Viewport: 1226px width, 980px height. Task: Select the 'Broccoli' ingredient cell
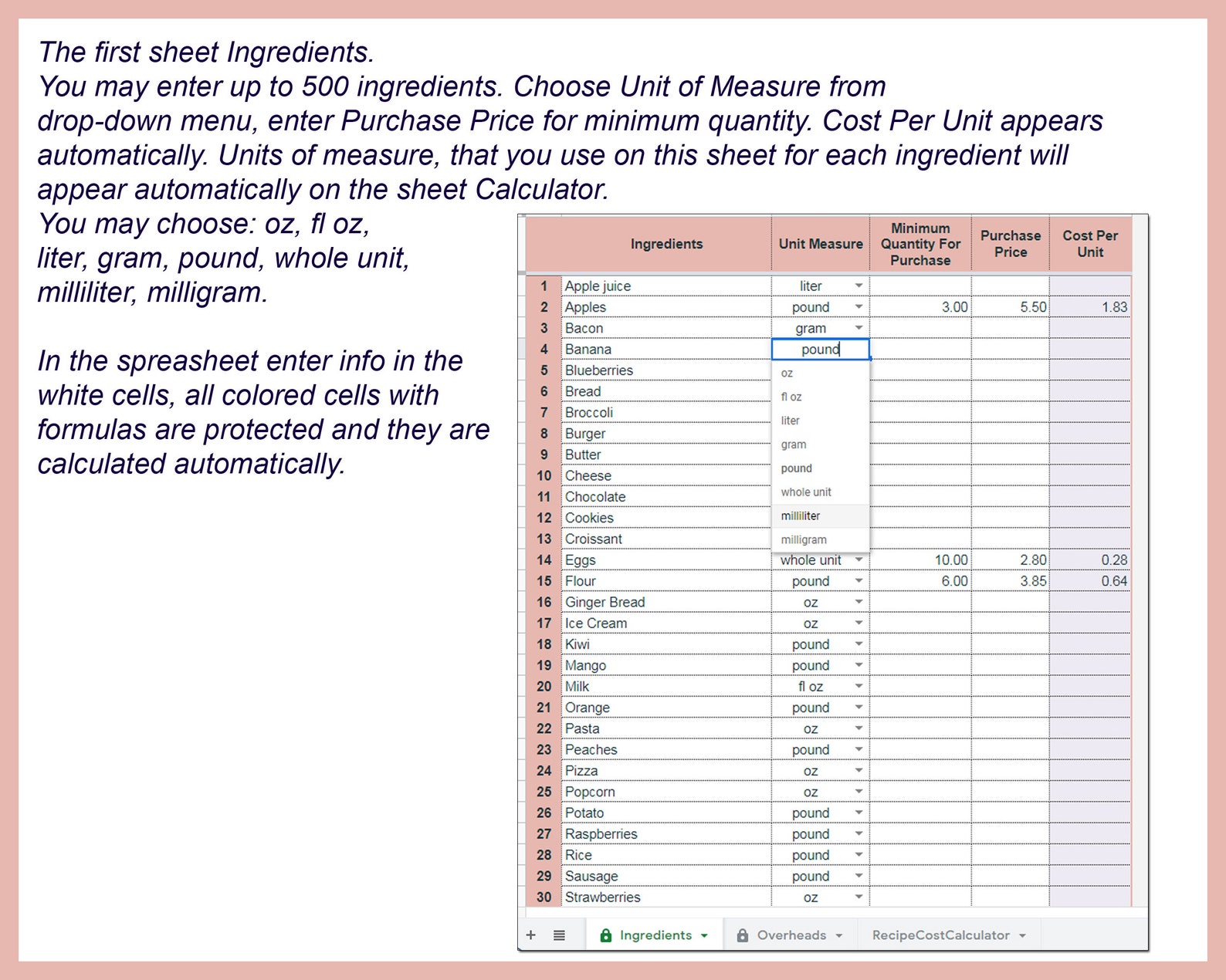click(666, 412)
